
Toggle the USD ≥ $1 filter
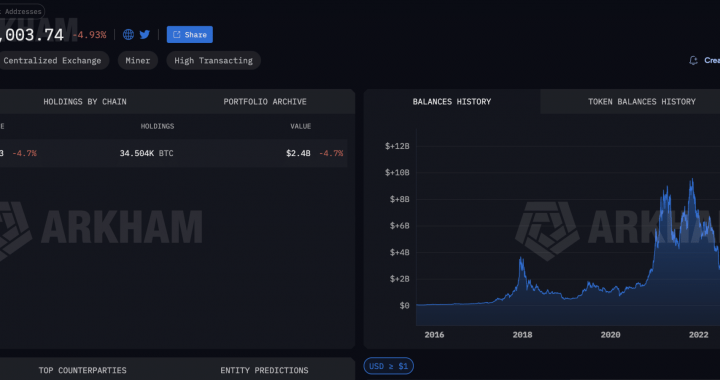point(388,366)
